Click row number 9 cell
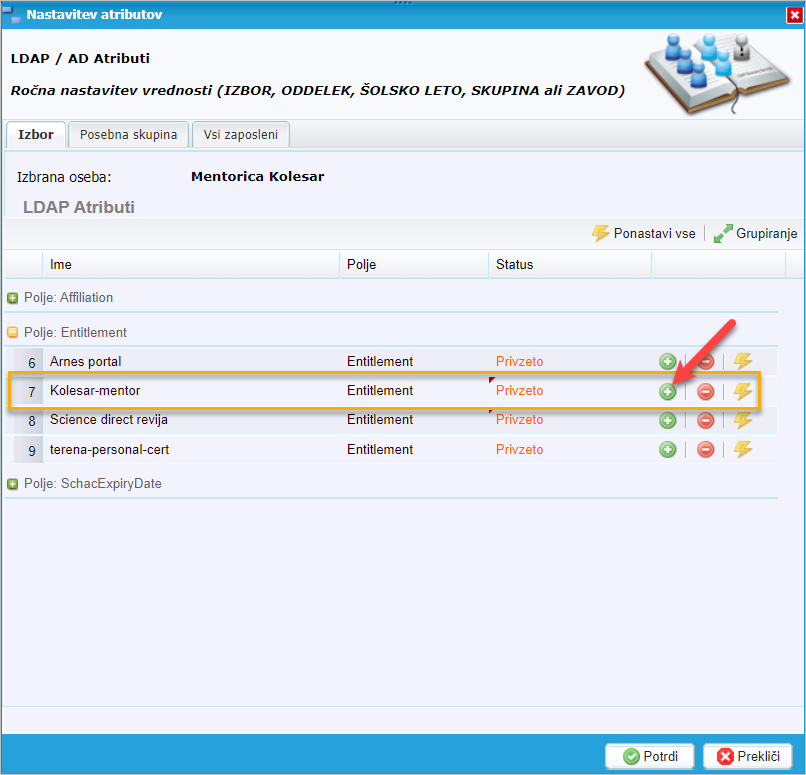The image size is (806, 775). point(29,450)
